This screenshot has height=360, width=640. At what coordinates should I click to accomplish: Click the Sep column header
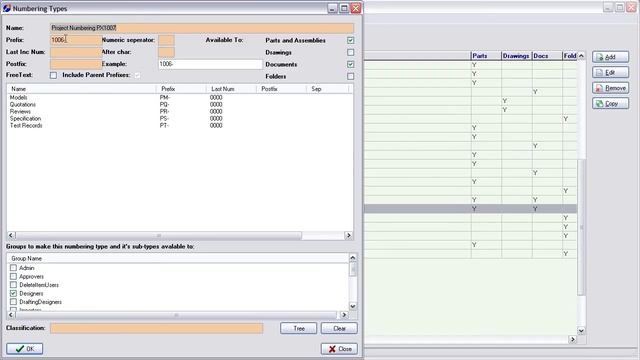point(328,89)
